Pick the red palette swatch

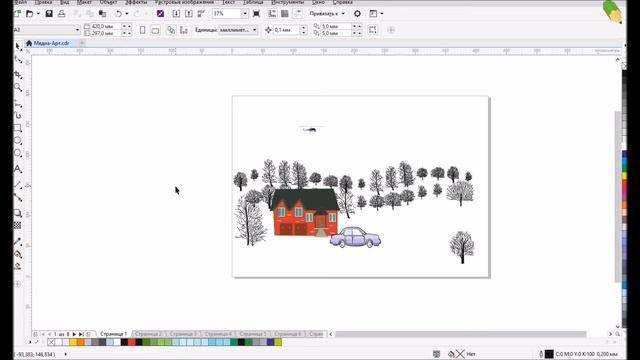click(132, 342)
